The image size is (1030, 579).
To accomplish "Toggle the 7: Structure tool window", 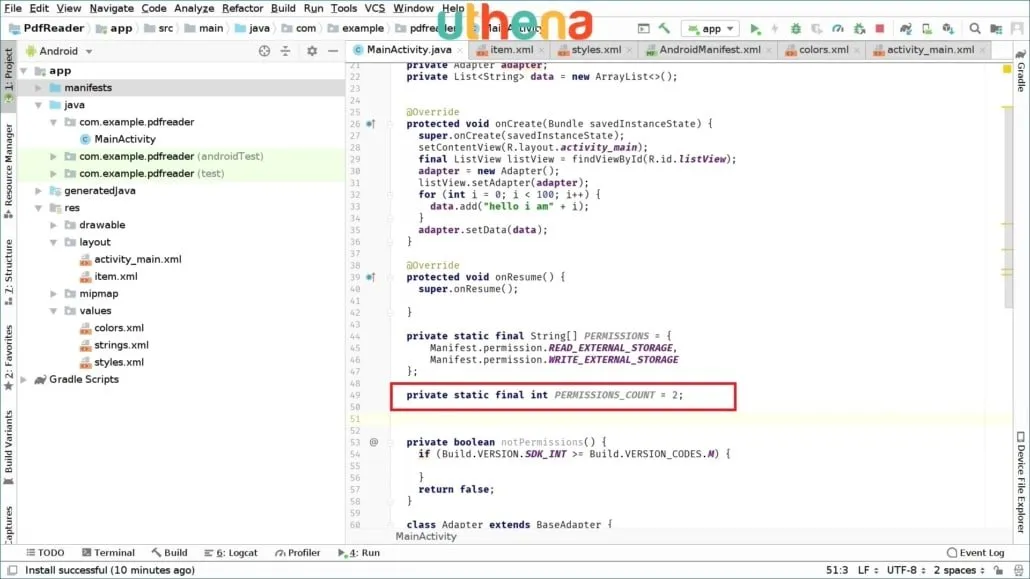I will pos(9,272).
